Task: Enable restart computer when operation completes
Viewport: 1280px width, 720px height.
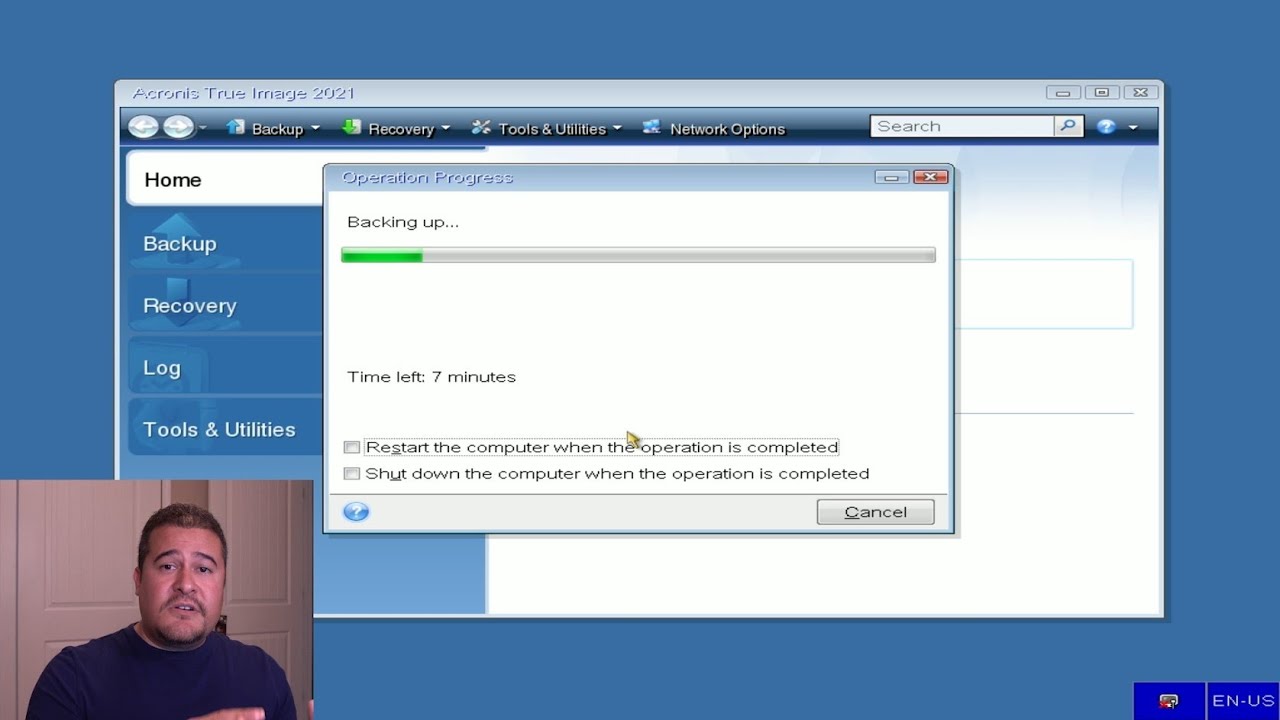Action: coord(351,447)
